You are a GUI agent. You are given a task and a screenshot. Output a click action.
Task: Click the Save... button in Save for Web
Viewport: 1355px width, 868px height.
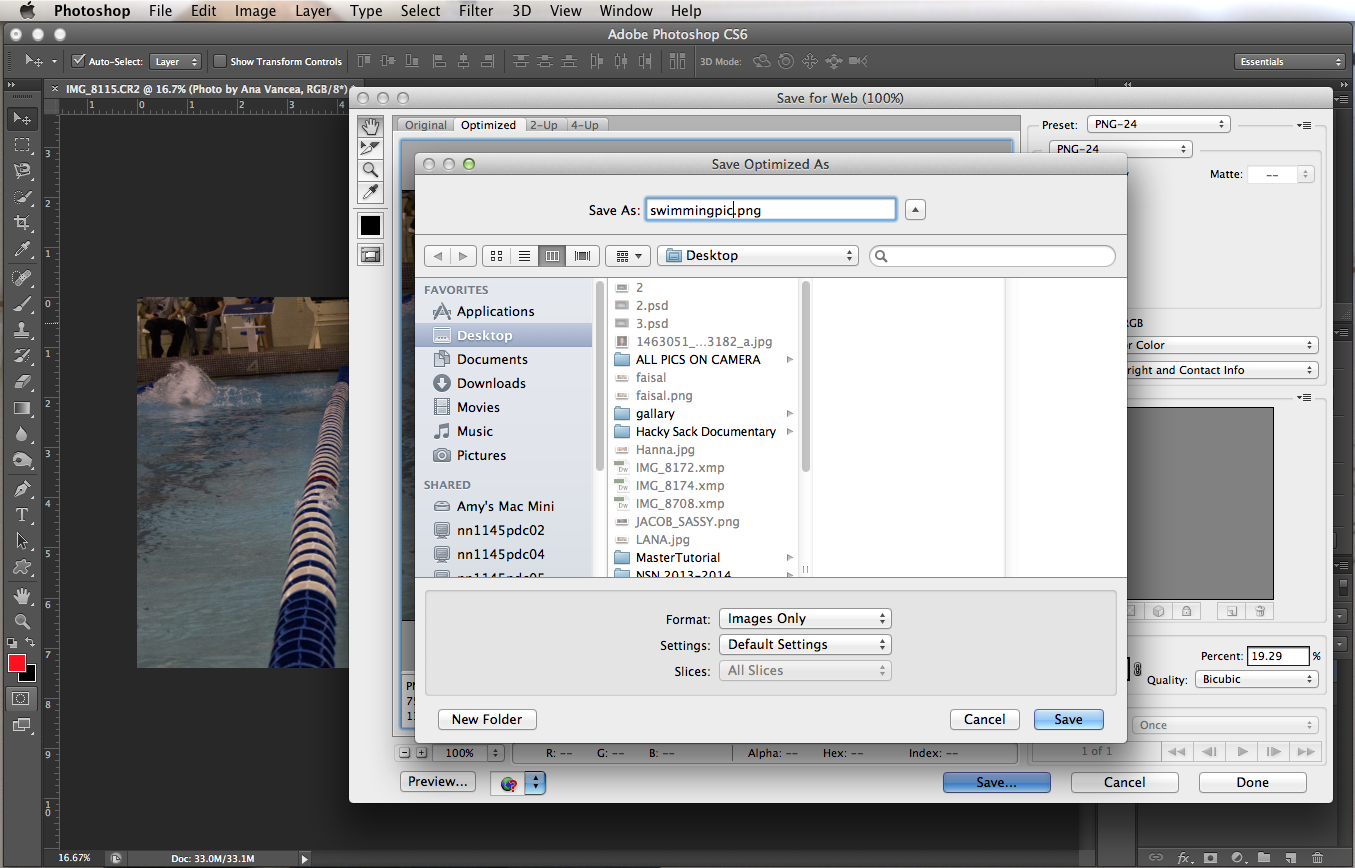pyautogui.click(x=996, y=783)
